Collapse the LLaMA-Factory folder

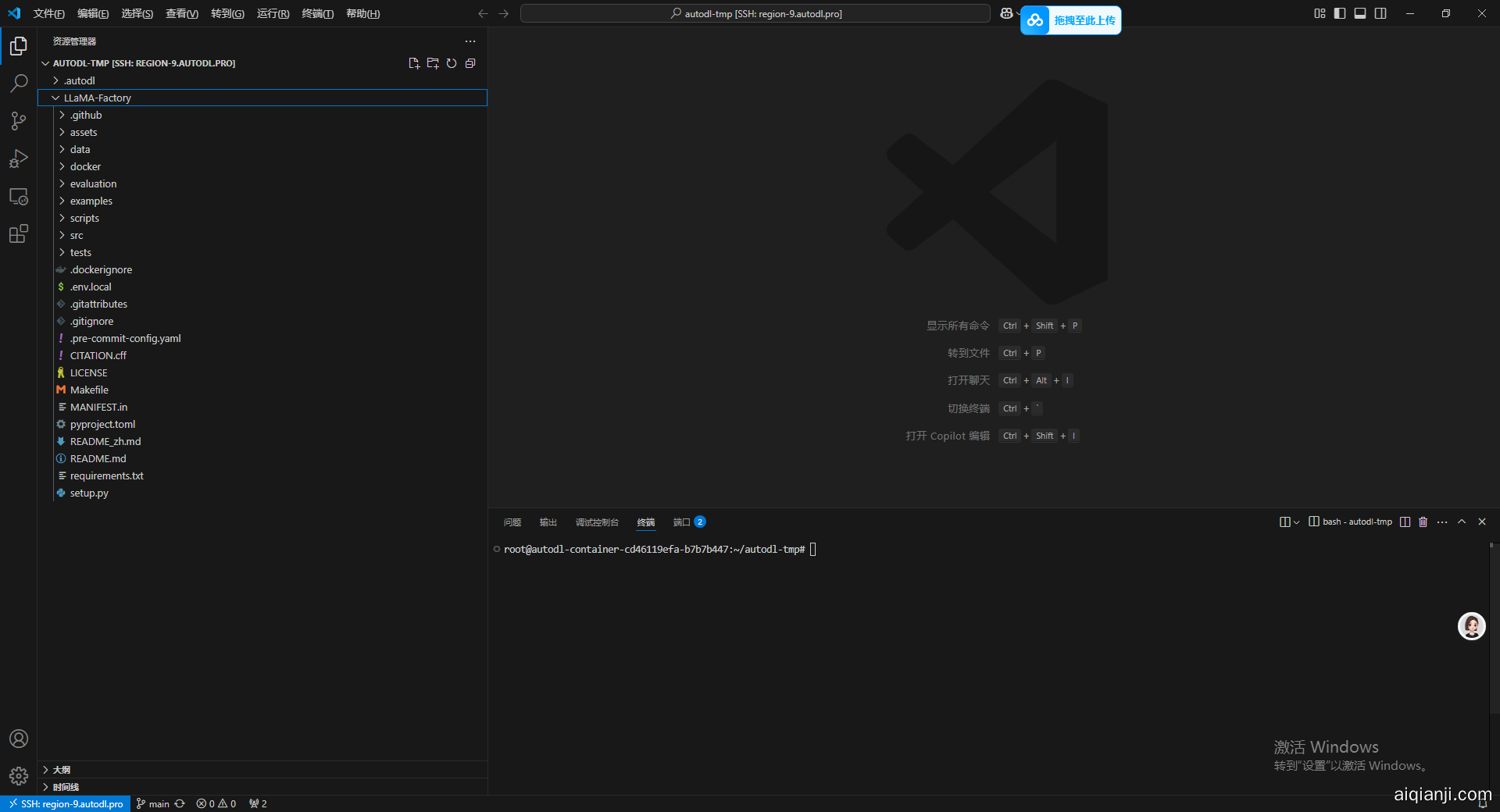(x=97, y=98)
